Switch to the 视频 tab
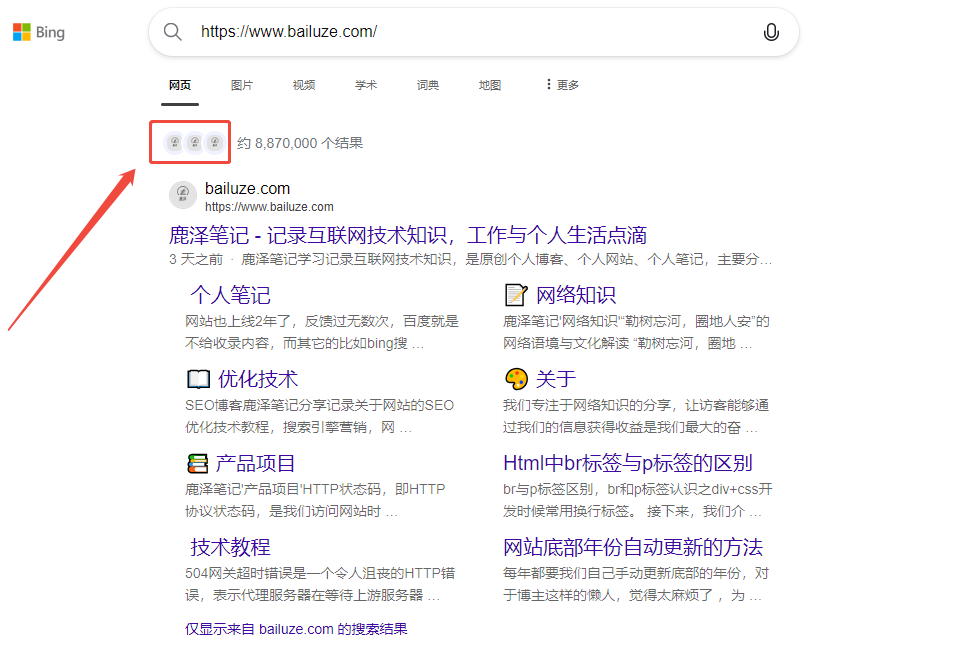This screenshot has height=646, width=962. [304, 85]
